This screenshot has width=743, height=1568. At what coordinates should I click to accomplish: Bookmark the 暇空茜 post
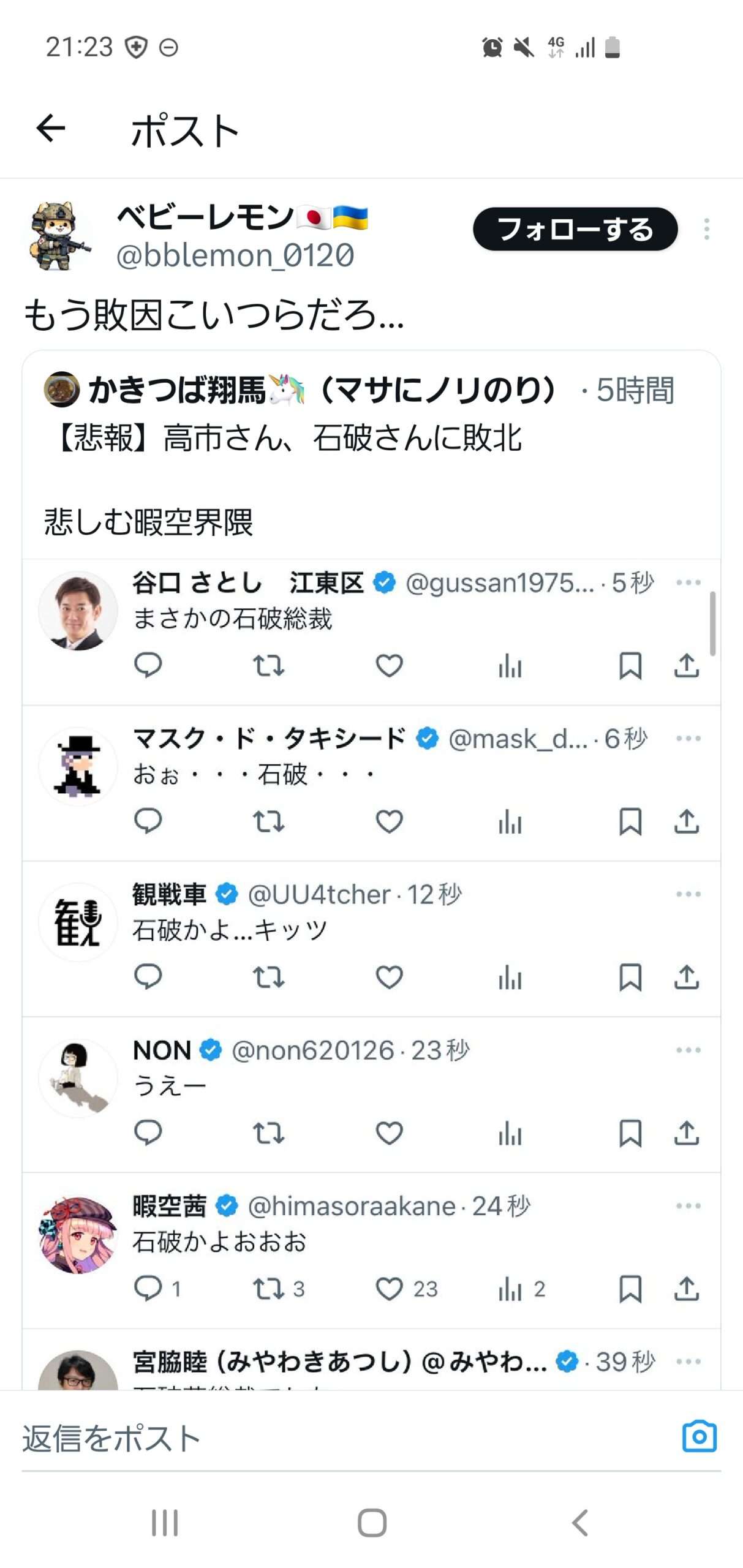630,1289
